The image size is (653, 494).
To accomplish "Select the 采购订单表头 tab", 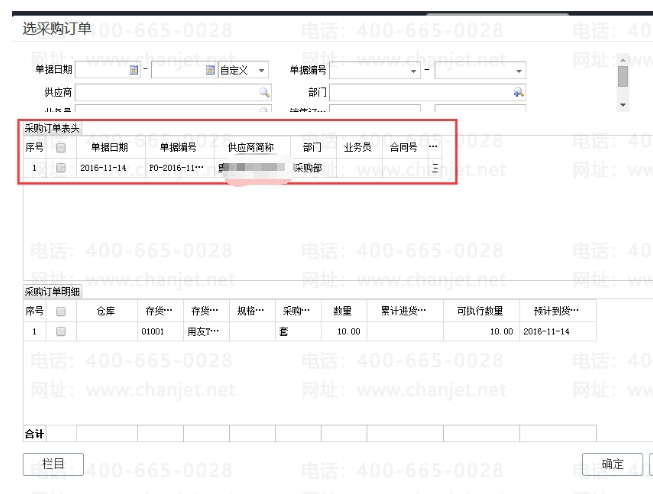I will [52, 128].
